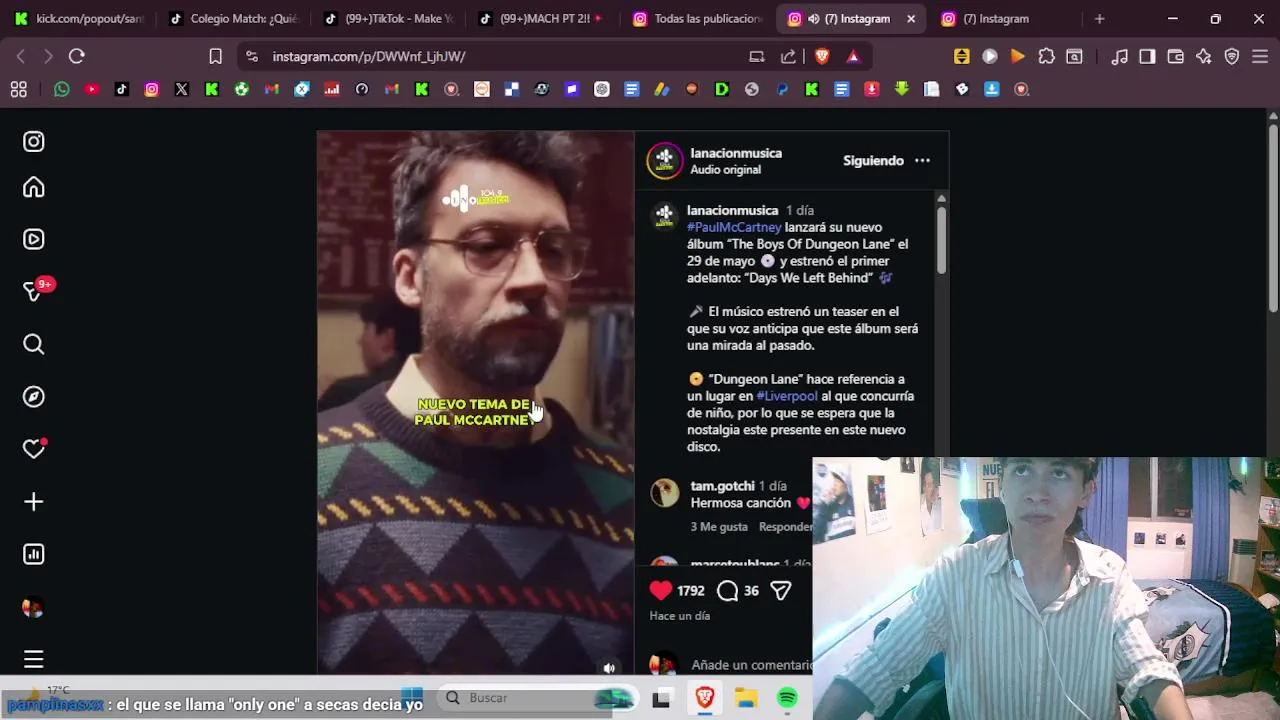
Task: Open profile avatar in Instagram sidebar
Action: 34,607
